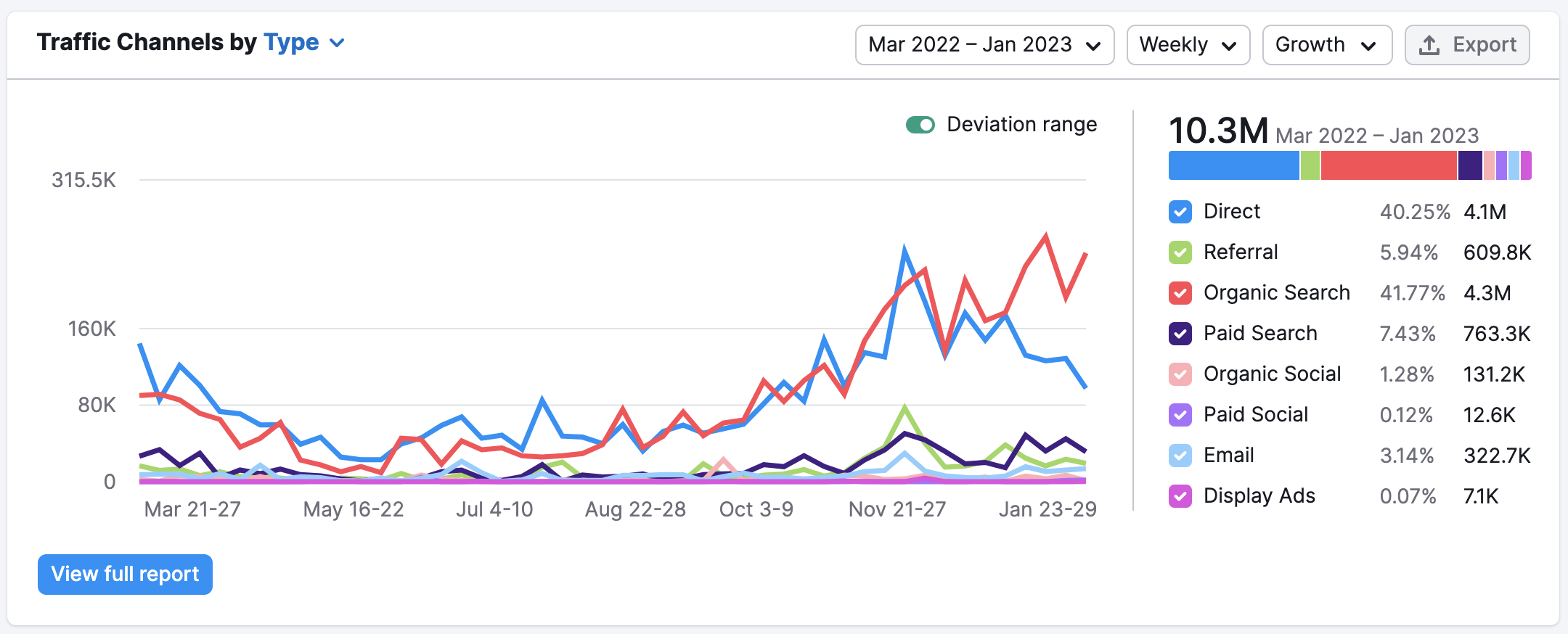Click the green Referral segment in the summary bar

coord(1310,165)
